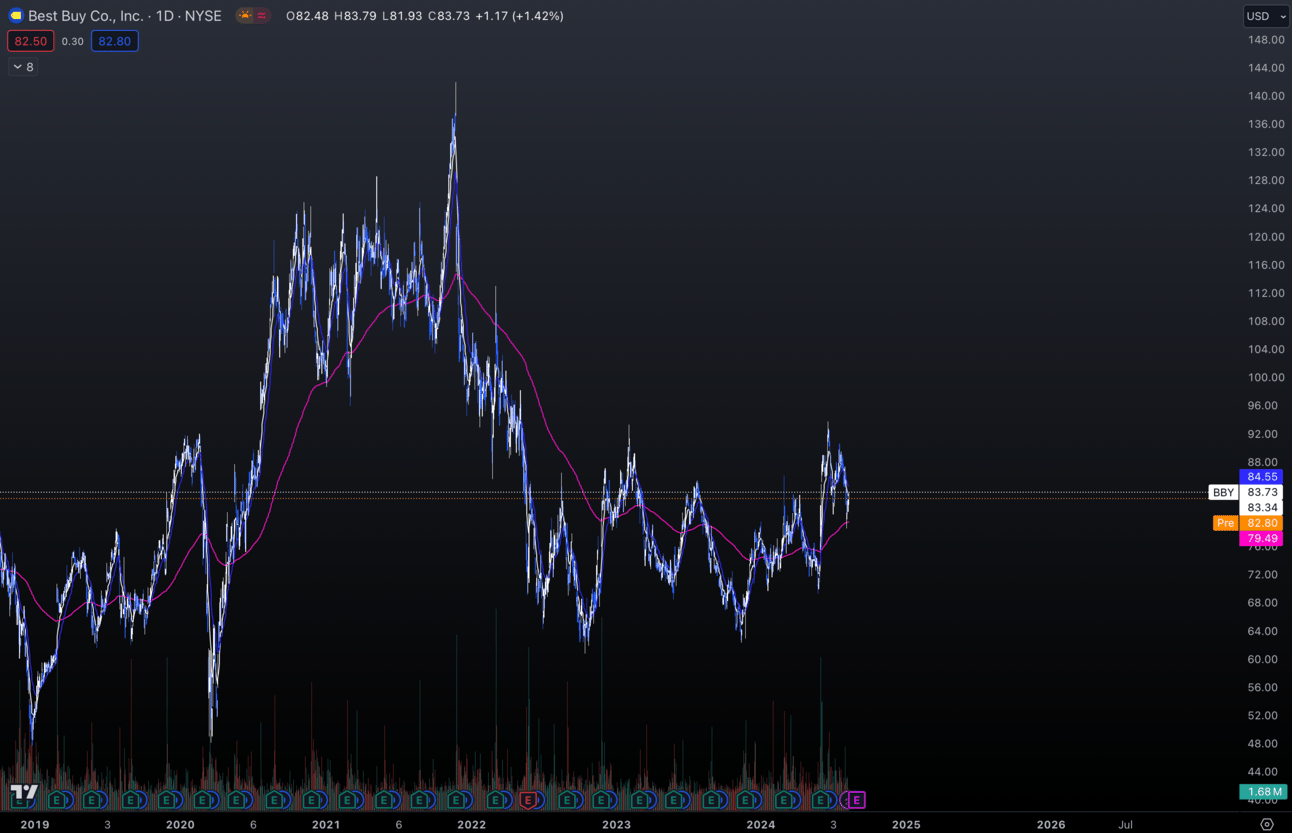Click the 48.00 price axis label
This screenshot has width=1292, height=833.
[x=1265, y=743]
